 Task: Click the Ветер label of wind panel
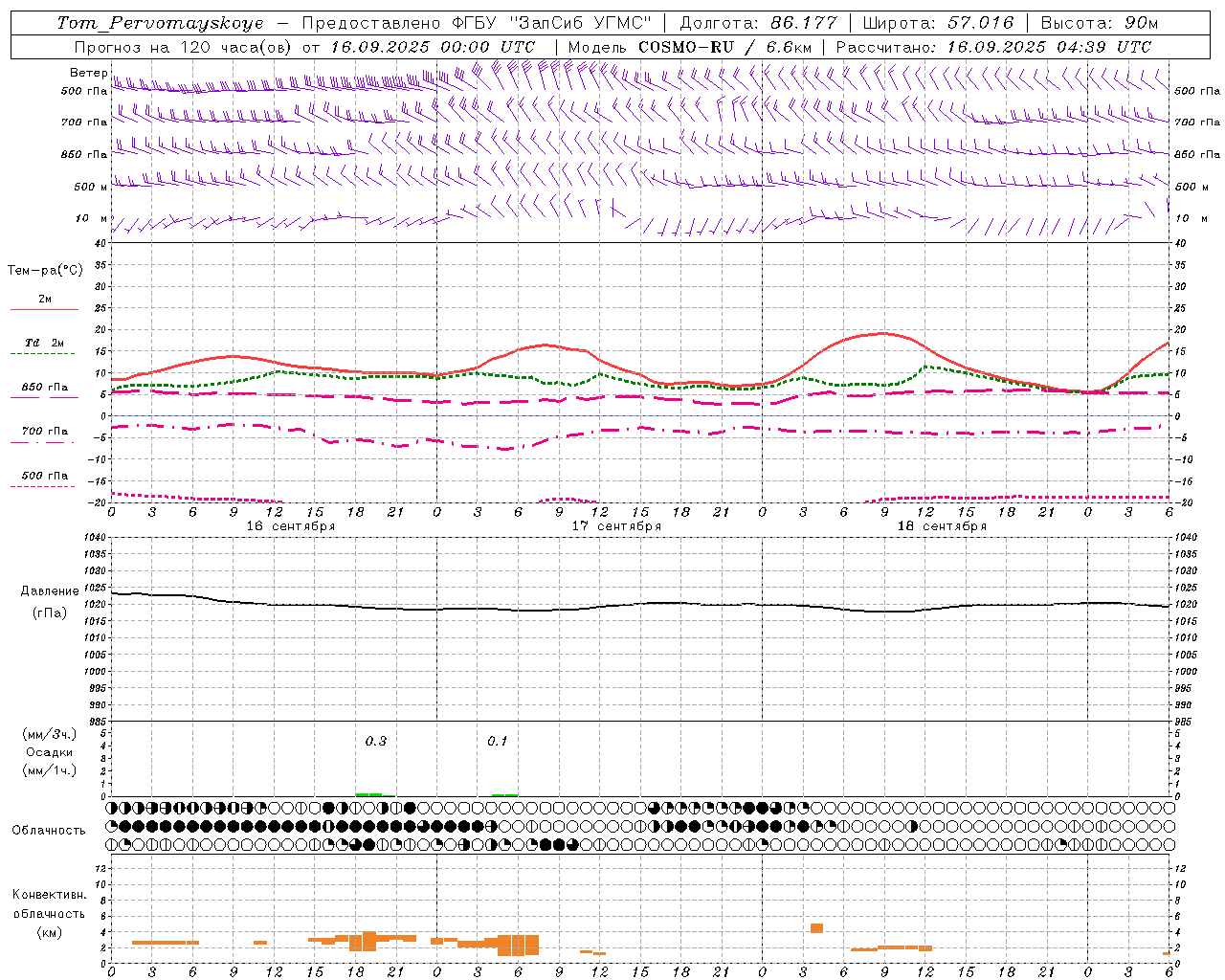[x=88, y=73]
